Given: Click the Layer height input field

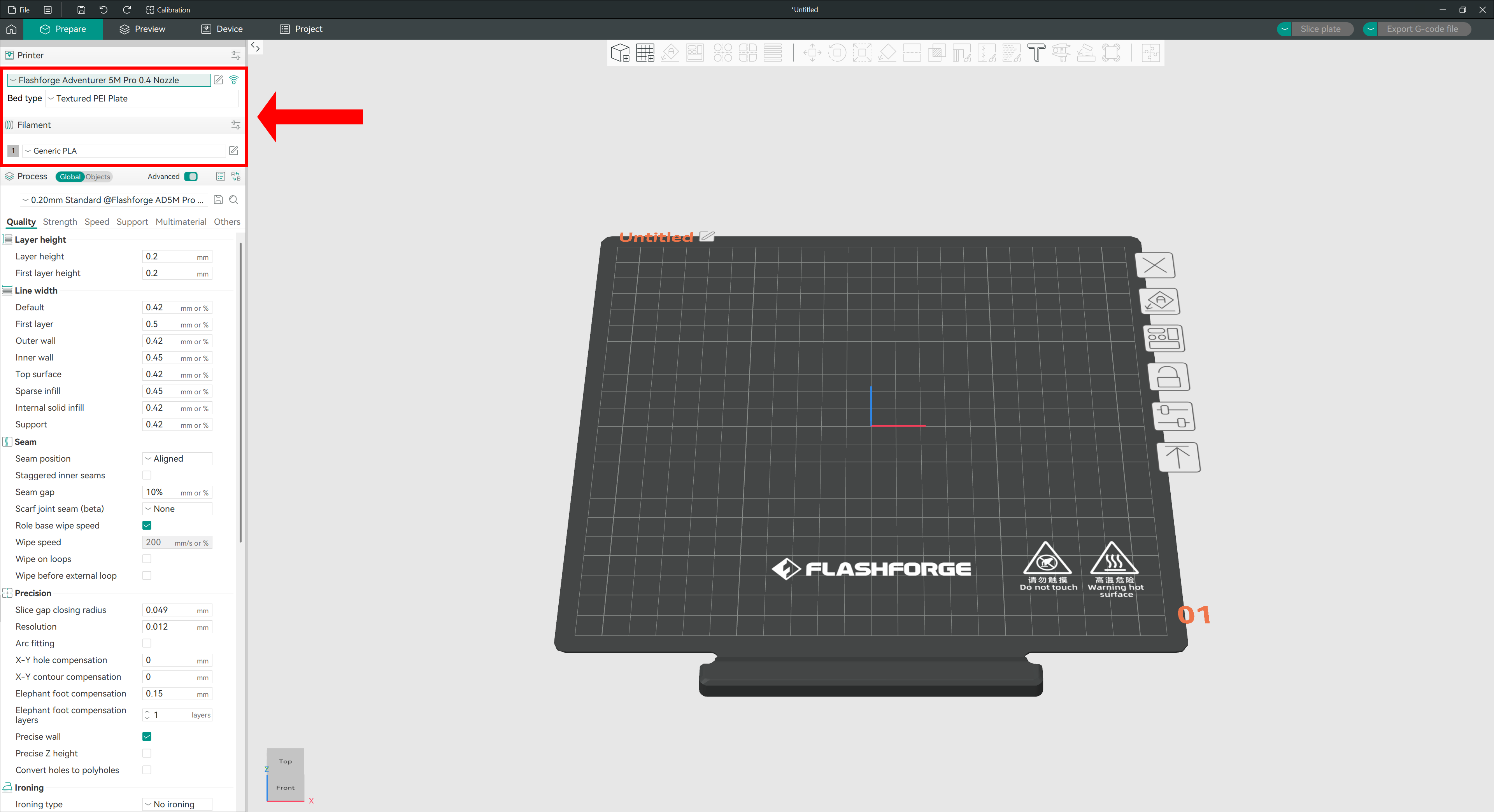Looking at the screenshot, I should point(168,256).
